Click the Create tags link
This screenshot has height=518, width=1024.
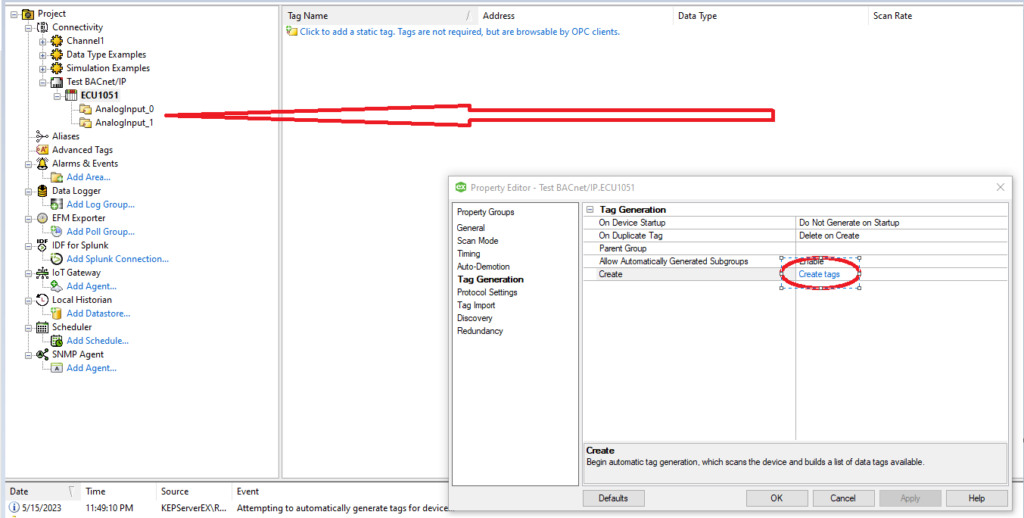tap(819, 274)
